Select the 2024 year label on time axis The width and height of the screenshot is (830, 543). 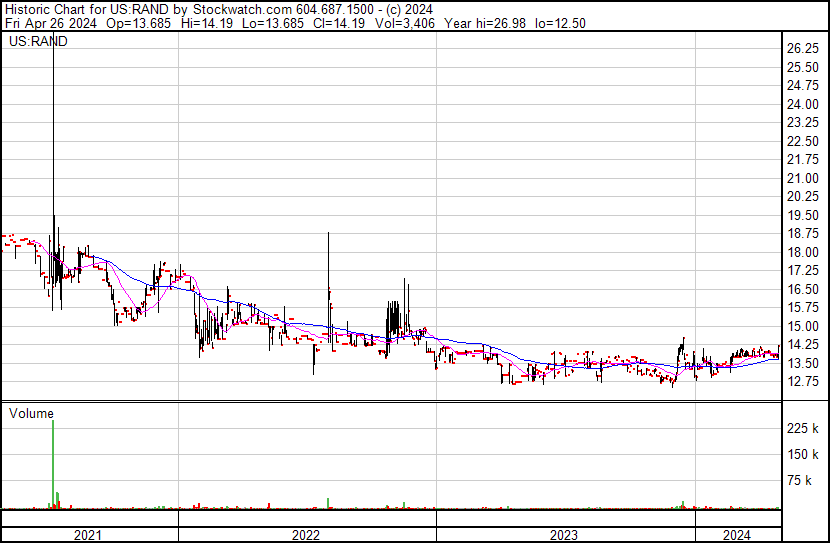point(737,535)
